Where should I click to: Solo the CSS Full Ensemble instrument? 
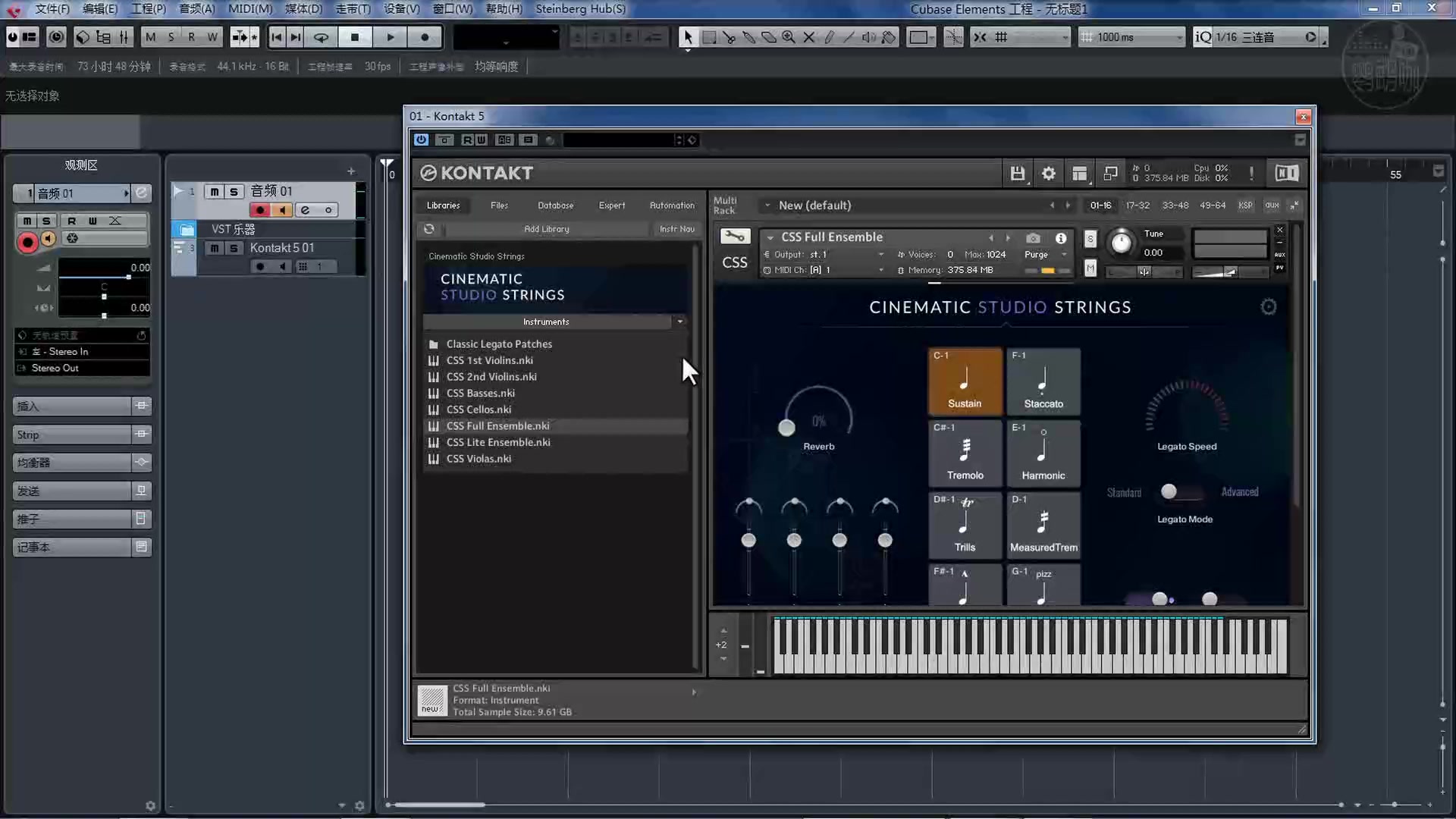pyautogui.click(x=1090, y=238)
